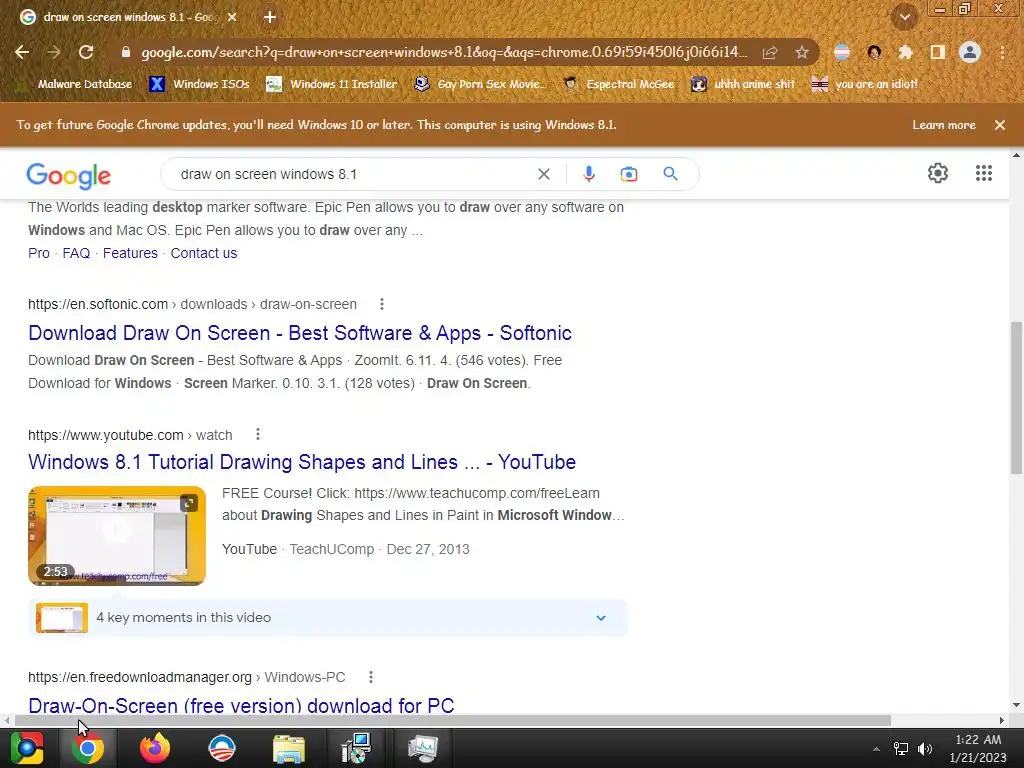Open Draw-On-Screen free version download result

[241, 705]
